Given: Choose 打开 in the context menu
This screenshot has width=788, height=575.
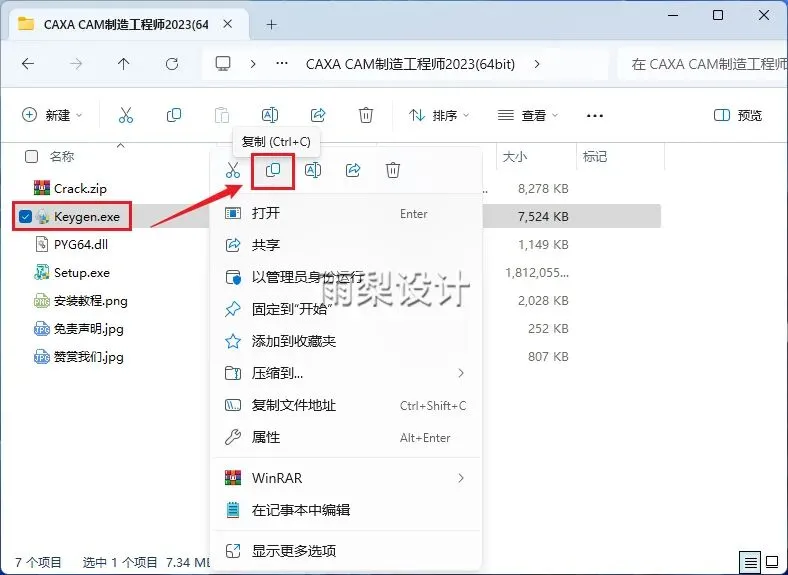Looking at the screenshot, I should click(346, 213).
